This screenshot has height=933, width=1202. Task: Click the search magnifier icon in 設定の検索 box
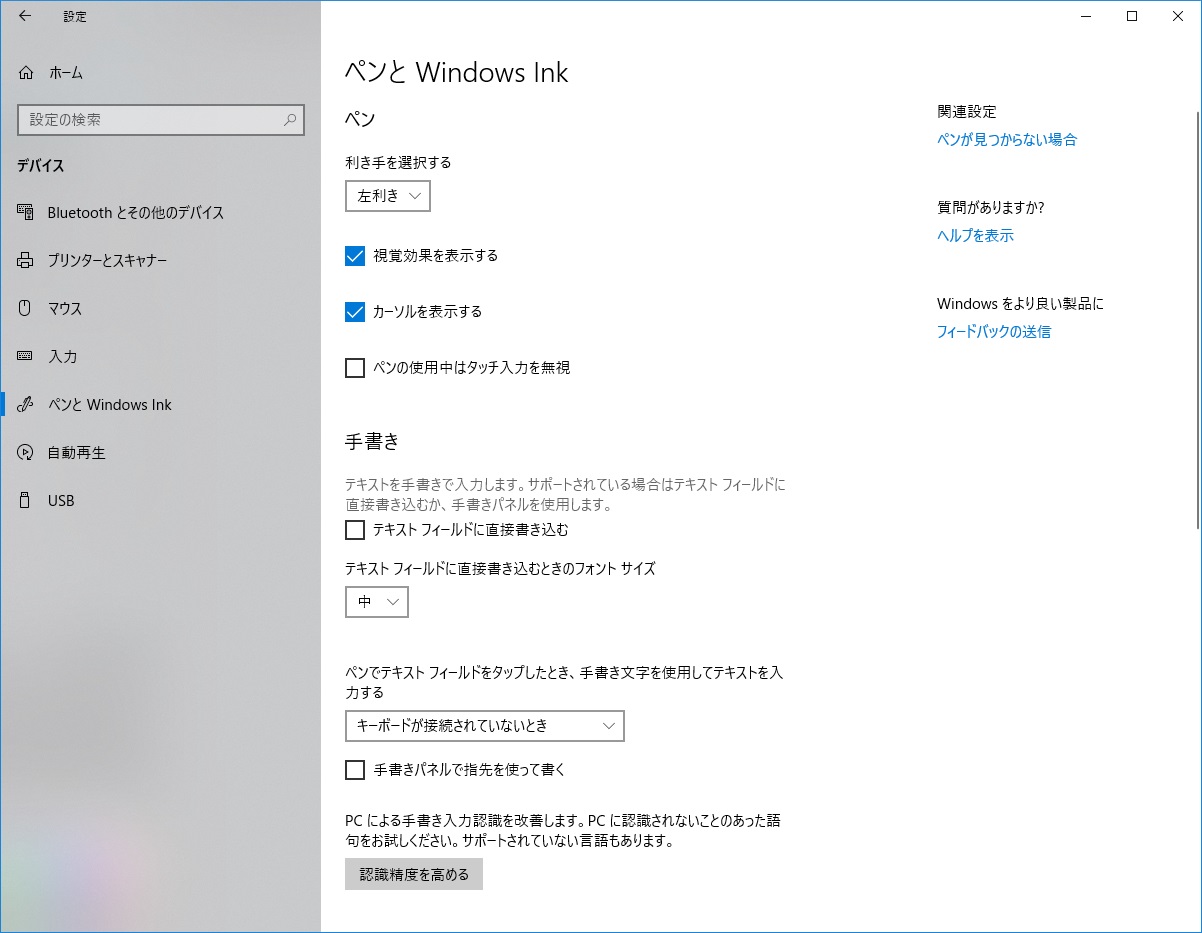pos(290,120)
